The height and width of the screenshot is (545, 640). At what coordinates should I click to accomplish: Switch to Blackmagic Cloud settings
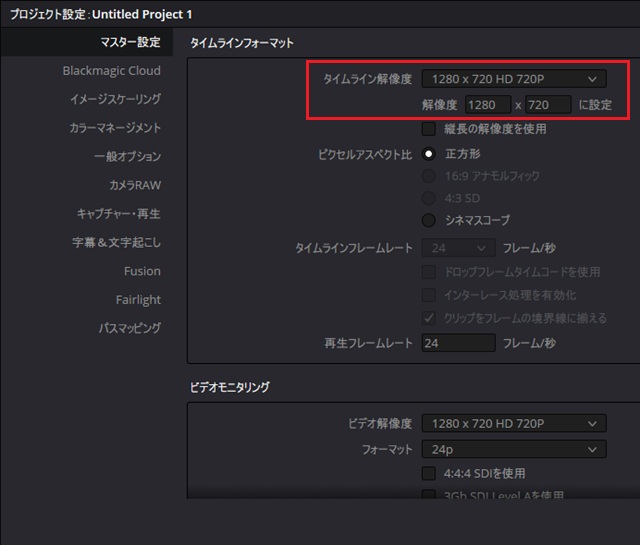click(x=111, y=71)
